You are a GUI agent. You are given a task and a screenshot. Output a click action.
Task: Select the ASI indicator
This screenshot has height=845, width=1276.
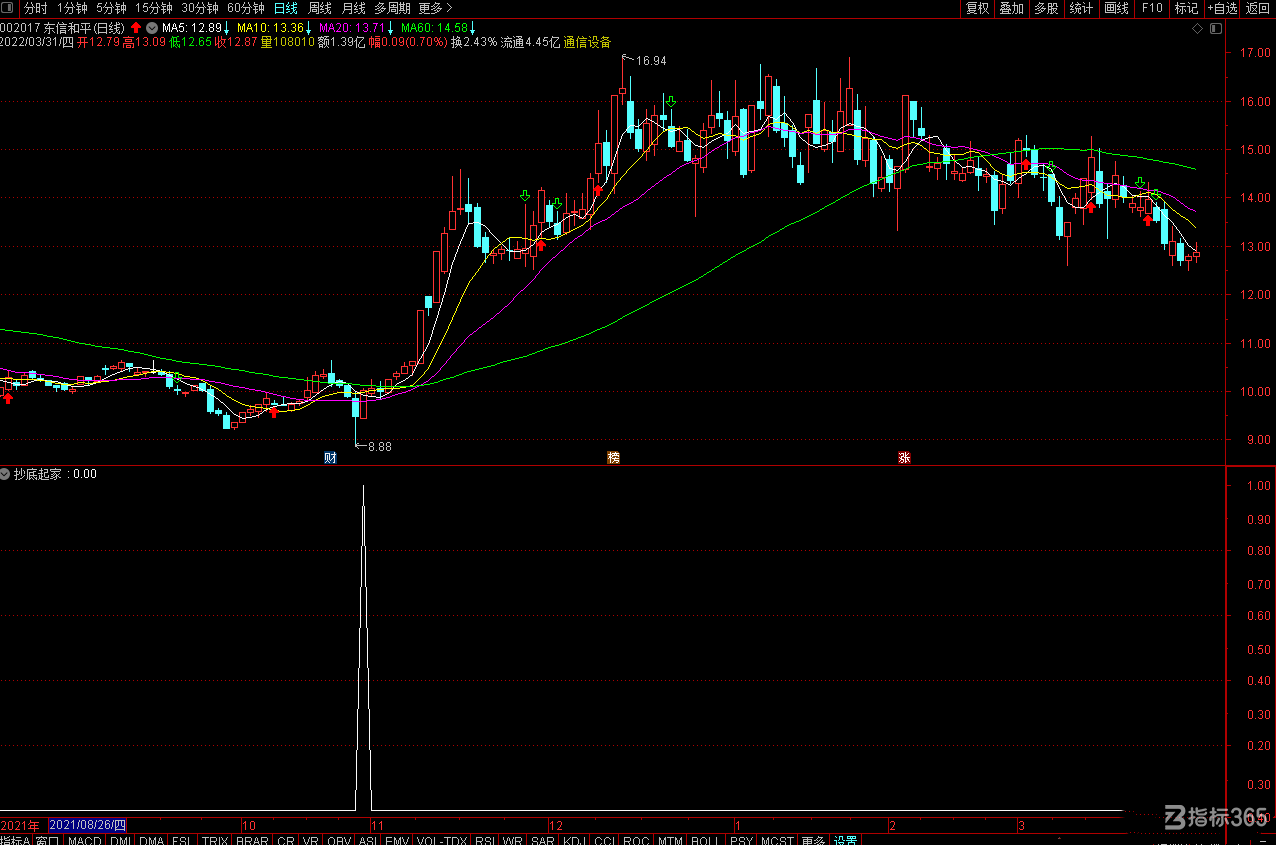coord(368,840)
